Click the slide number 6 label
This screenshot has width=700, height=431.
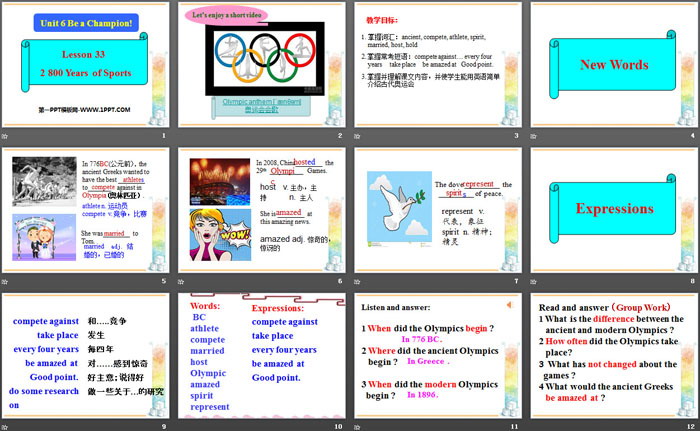tap(340, 281)
